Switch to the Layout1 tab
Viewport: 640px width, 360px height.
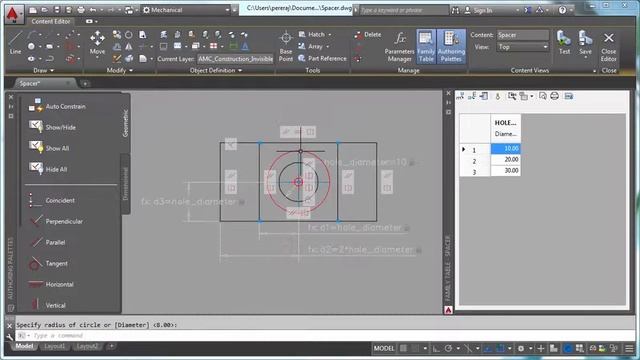[54, 346]
